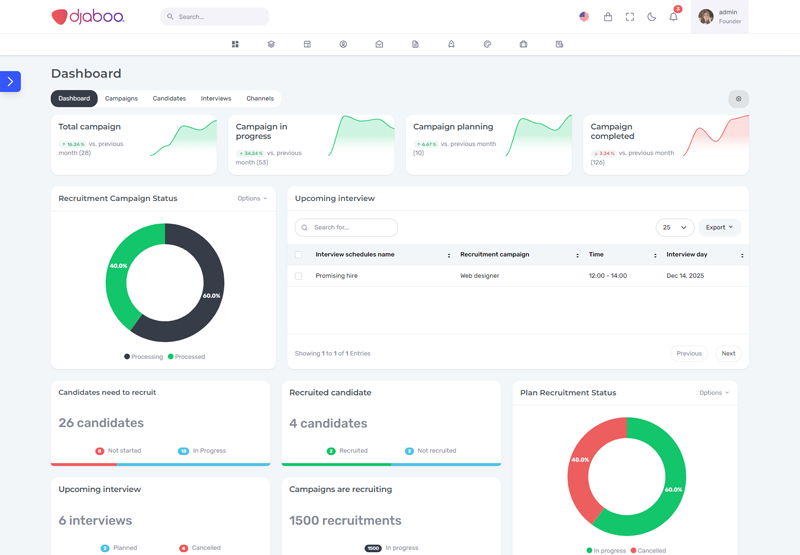Enter fullscreen mode via header icon
Screen dimensions: 800x555
(x=630, y=17)
